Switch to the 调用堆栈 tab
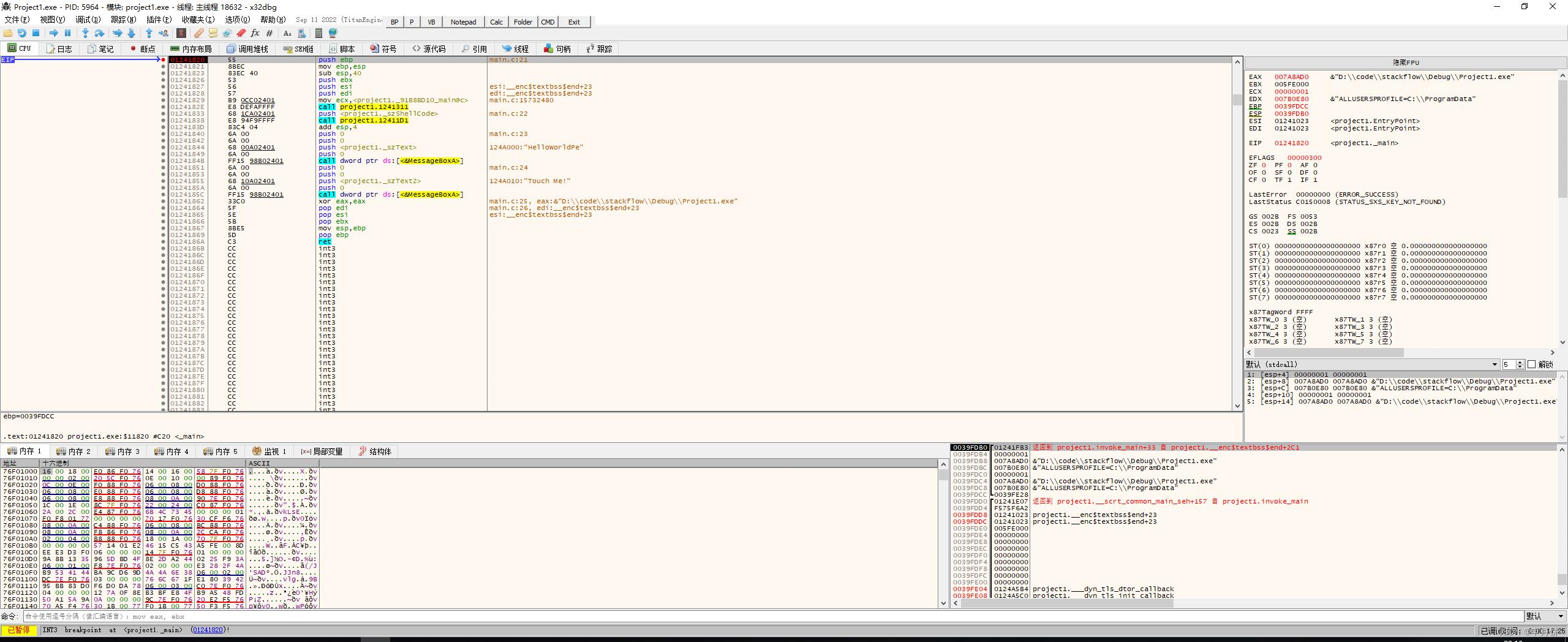Screen dimensions: 1568x642 (x=247, y=49)
